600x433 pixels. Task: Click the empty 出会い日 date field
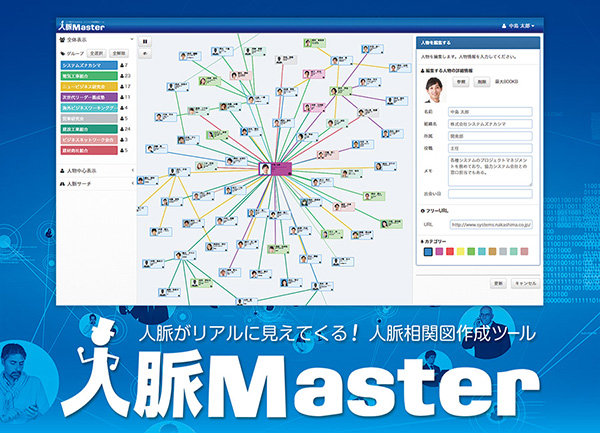pyautogui.click(x=490, y=194)
